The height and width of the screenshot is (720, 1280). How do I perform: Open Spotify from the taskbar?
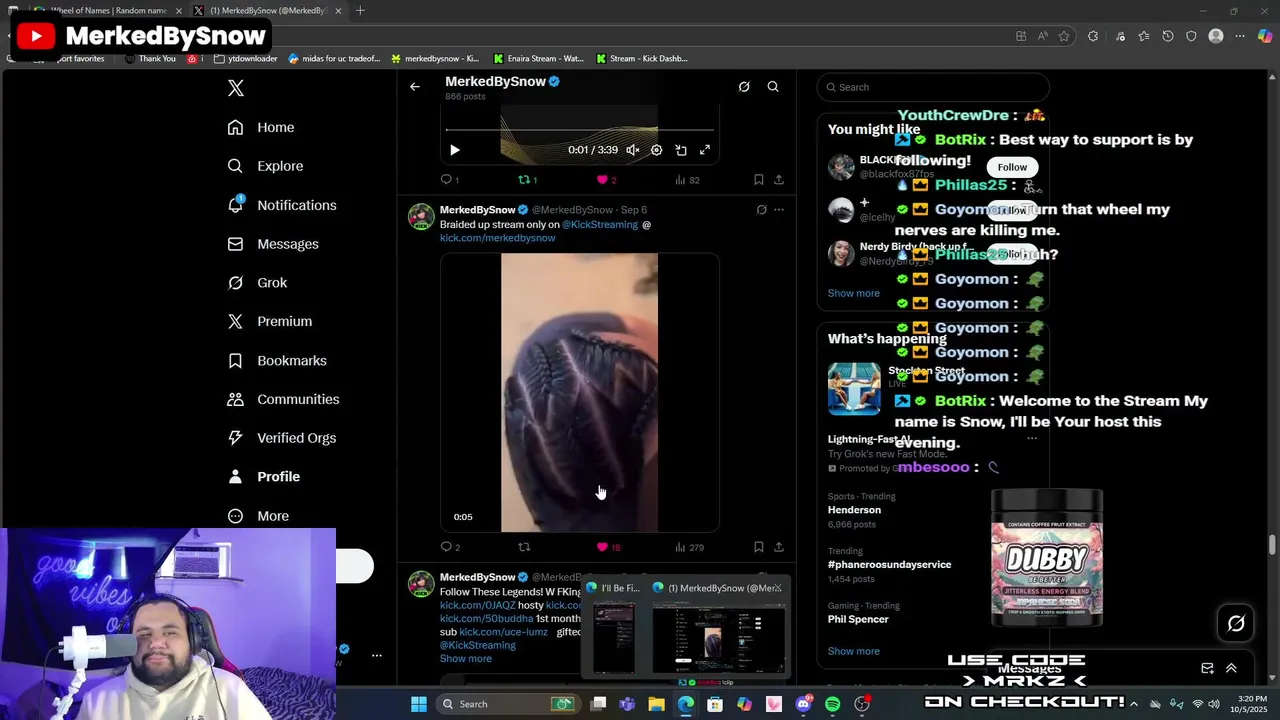[833, 704]
